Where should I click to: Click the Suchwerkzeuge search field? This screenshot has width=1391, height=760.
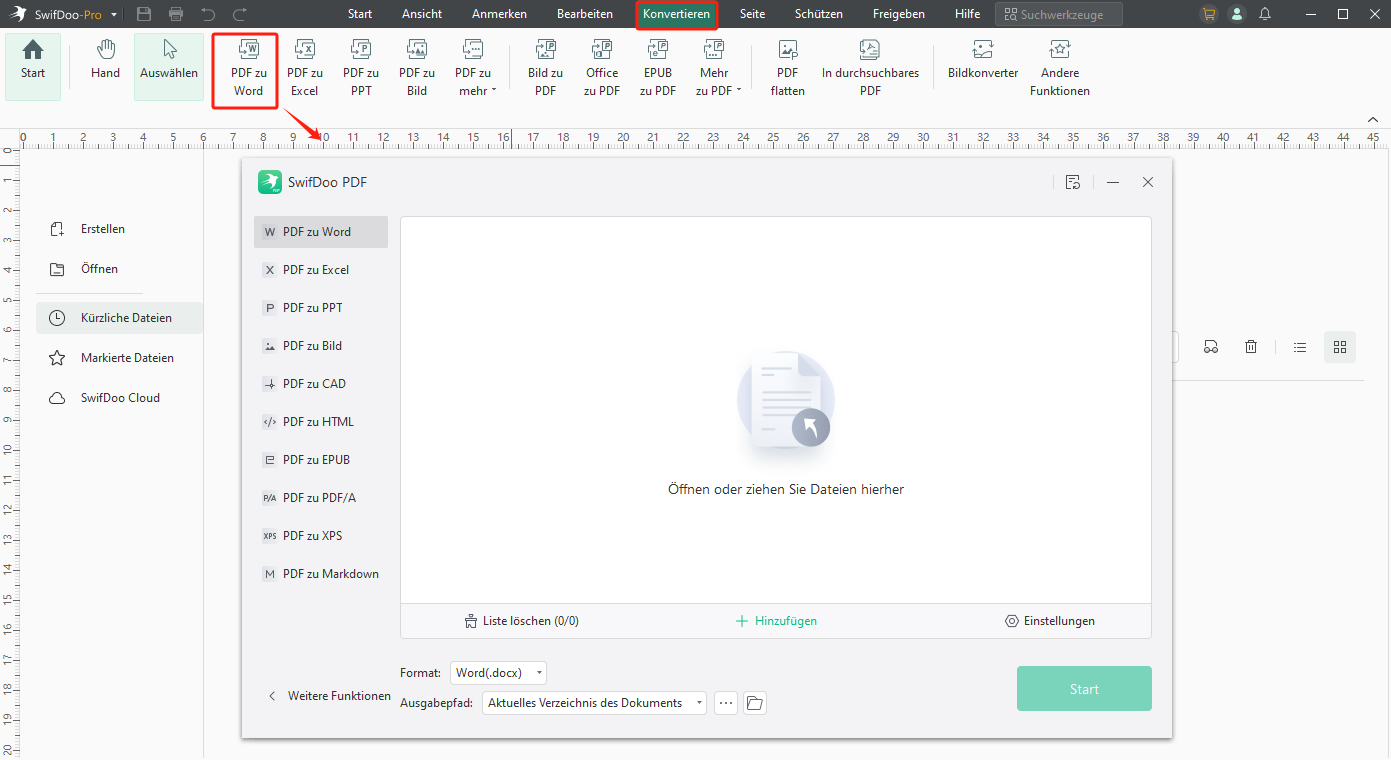[x=1059, y=14]
